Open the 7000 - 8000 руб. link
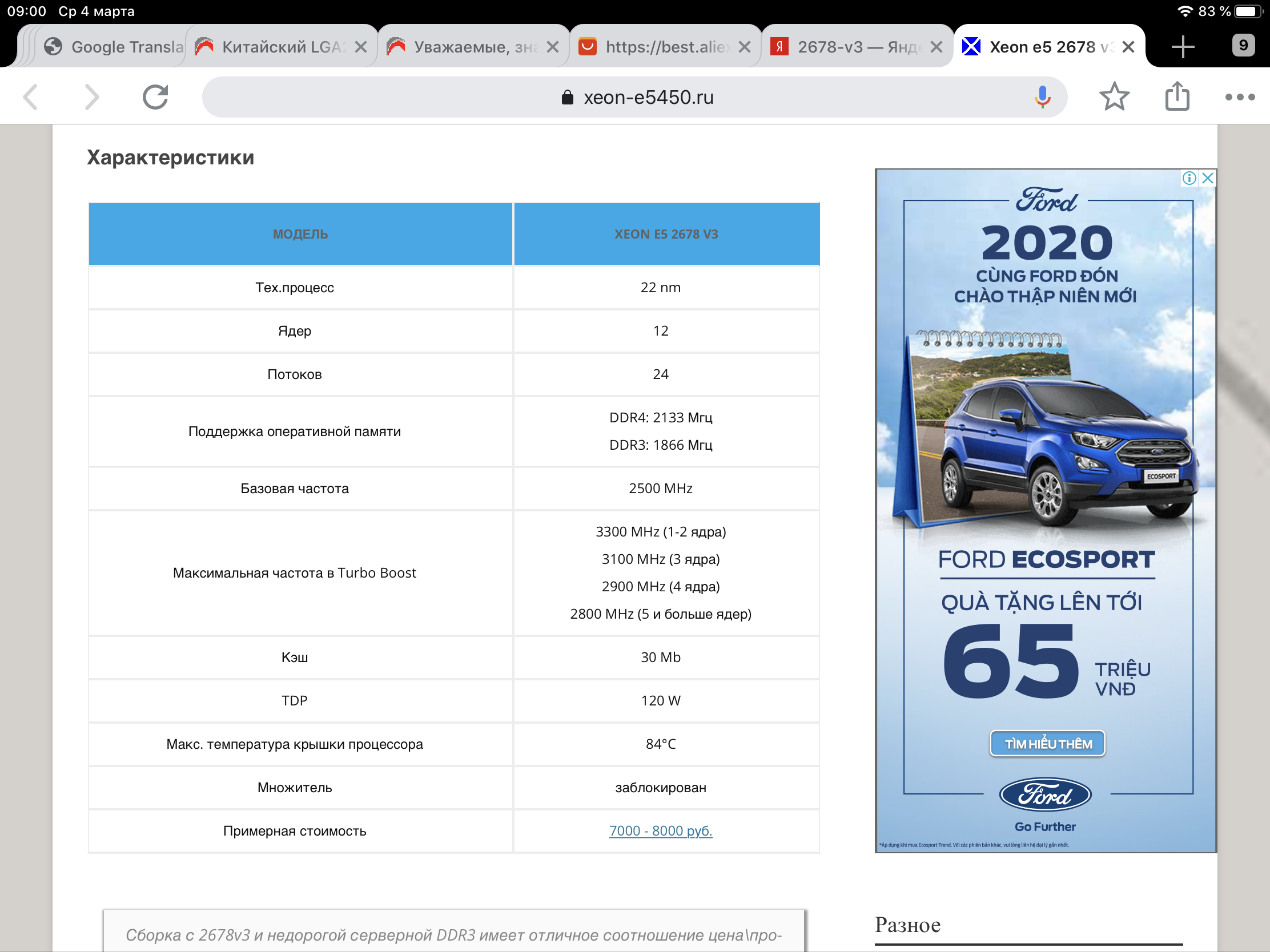The image size is (1270, 952). pos(660,830)
